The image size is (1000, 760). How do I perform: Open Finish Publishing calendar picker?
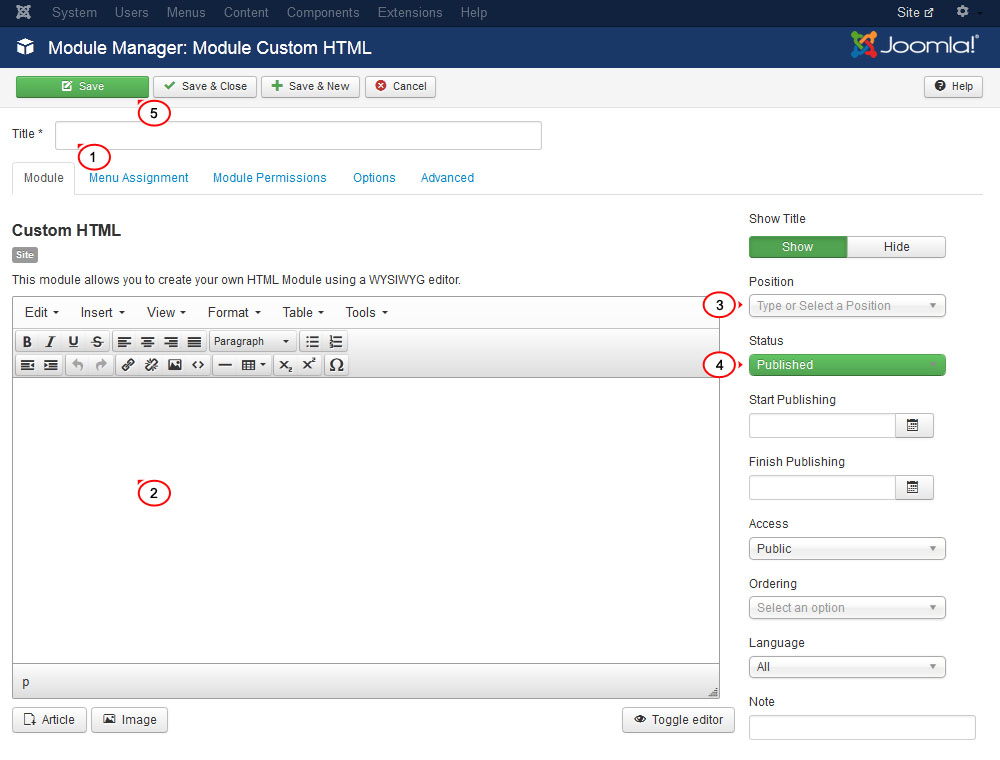[x=913, y=487]
